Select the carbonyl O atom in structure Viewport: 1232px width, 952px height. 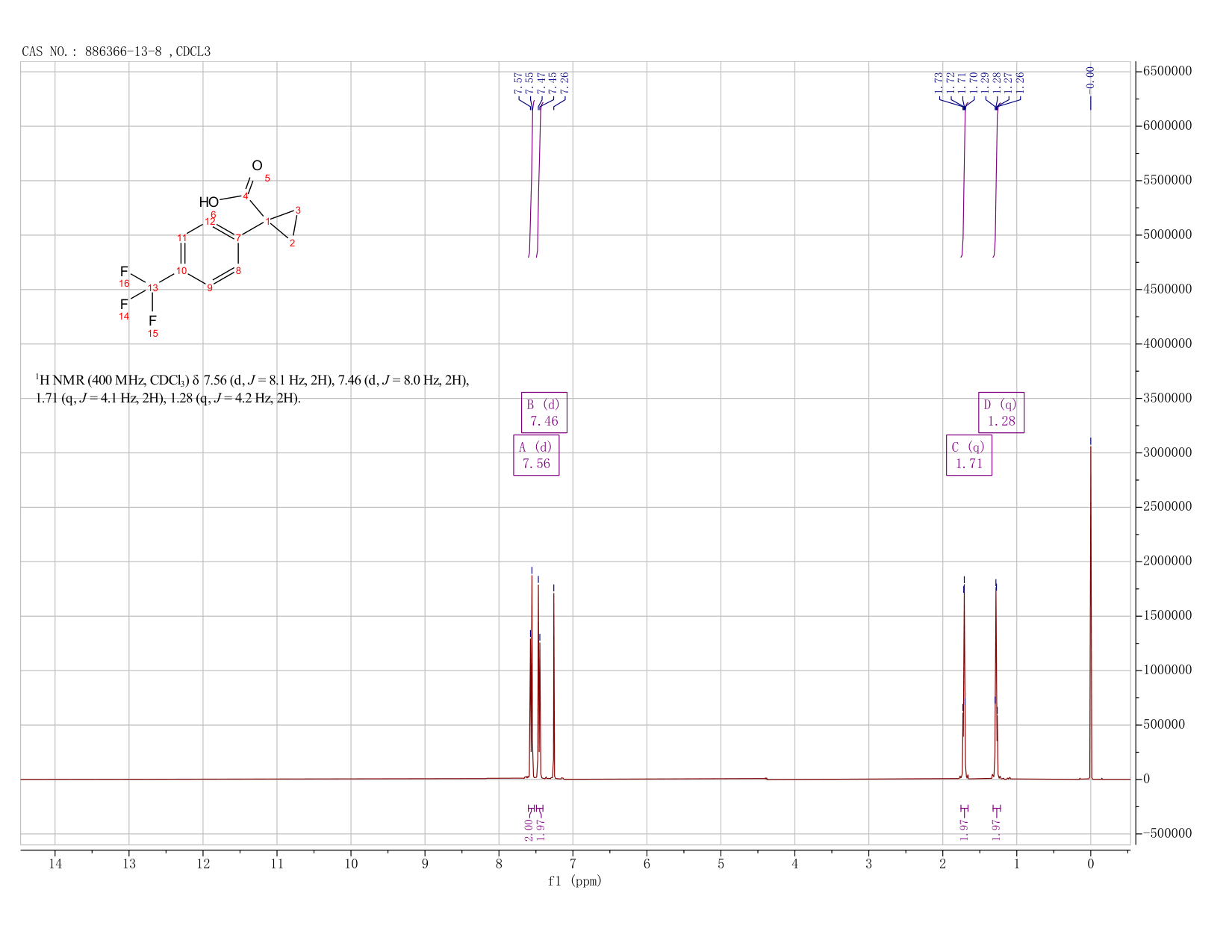pos(257,166)
